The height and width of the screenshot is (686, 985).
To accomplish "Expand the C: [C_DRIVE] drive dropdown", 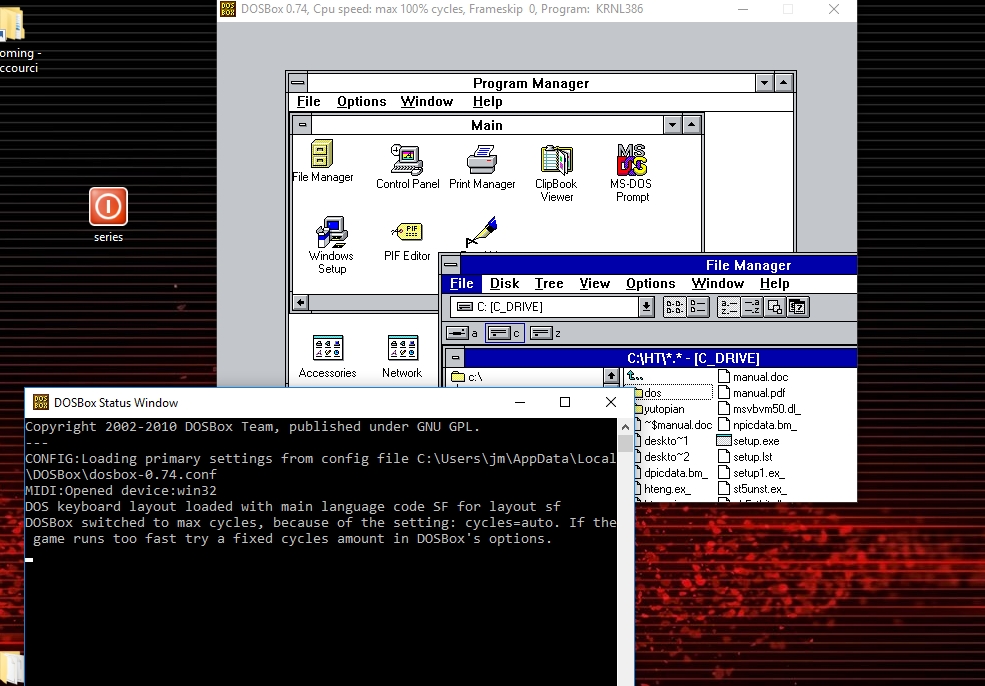I will 646,307.
